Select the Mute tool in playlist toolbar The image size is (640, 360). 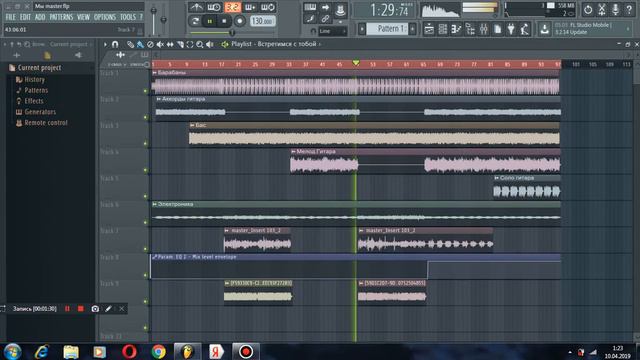[x=160, y=44]
